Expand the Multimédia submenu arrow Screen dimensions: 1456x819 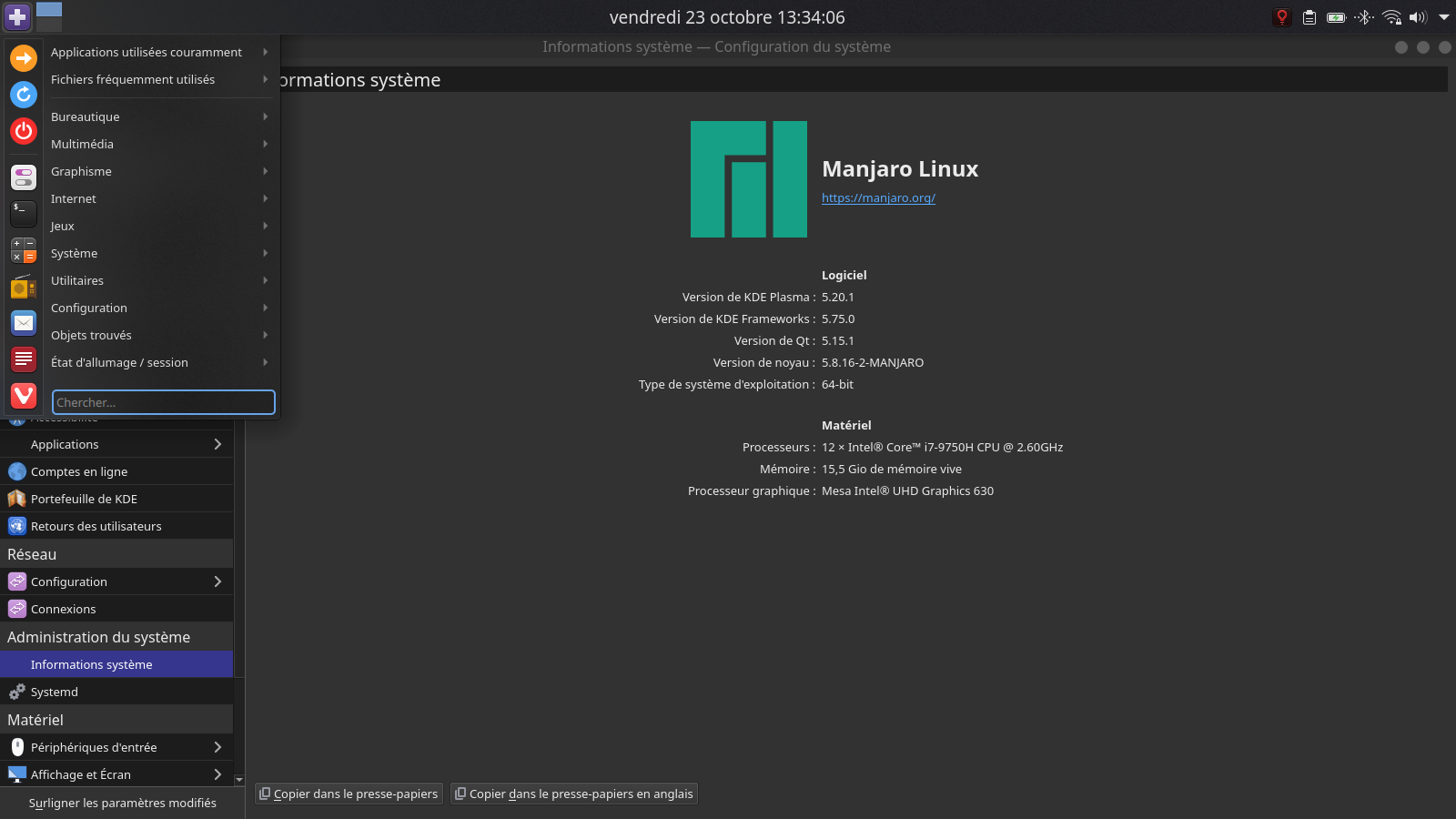(266, 144)
